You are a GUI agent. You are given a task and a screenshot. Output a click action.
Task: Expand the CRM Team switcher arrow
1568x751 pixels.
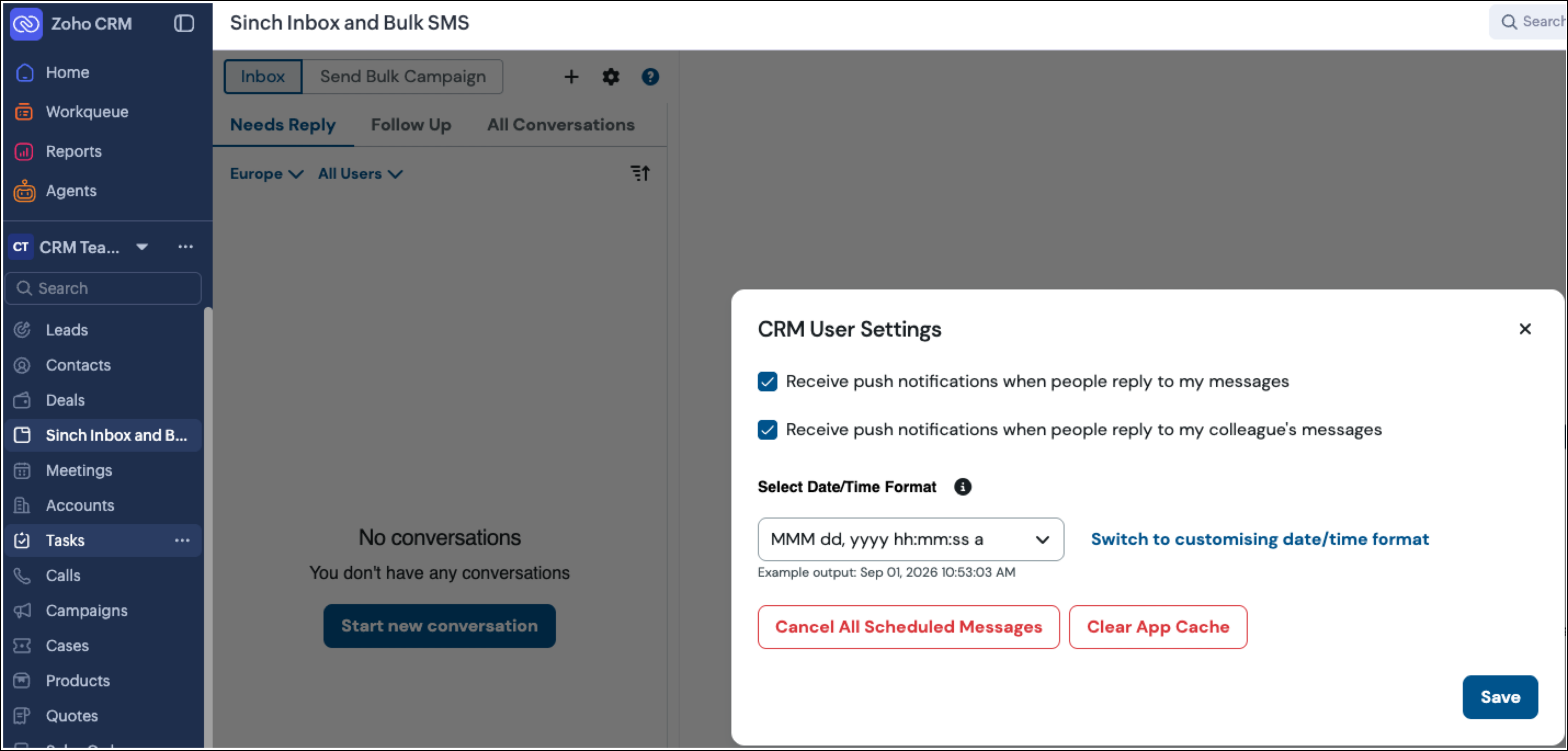(x=142, y=247)
